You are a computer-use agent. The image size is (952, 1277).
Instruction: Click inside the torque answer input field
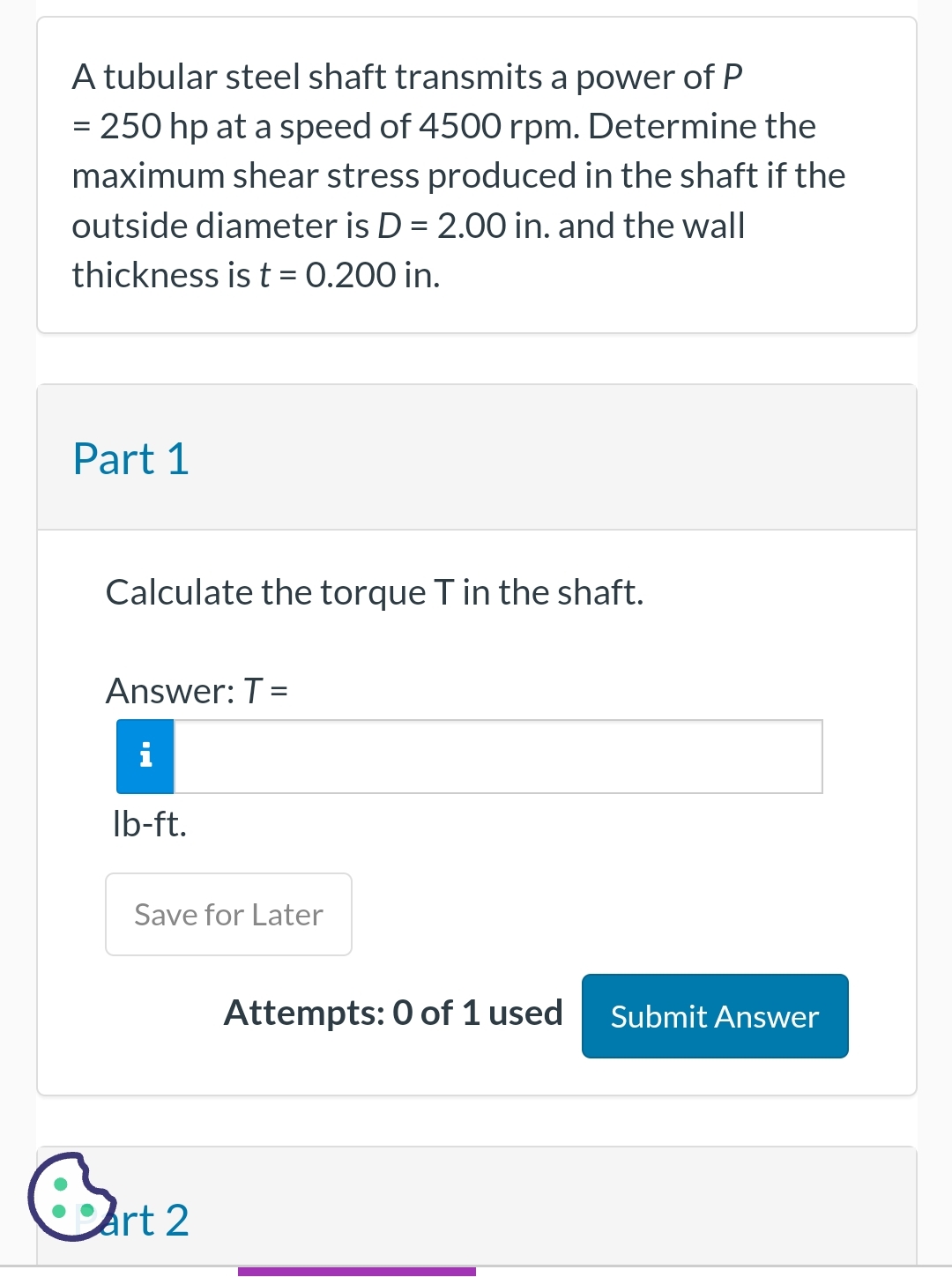click(494, 756)
